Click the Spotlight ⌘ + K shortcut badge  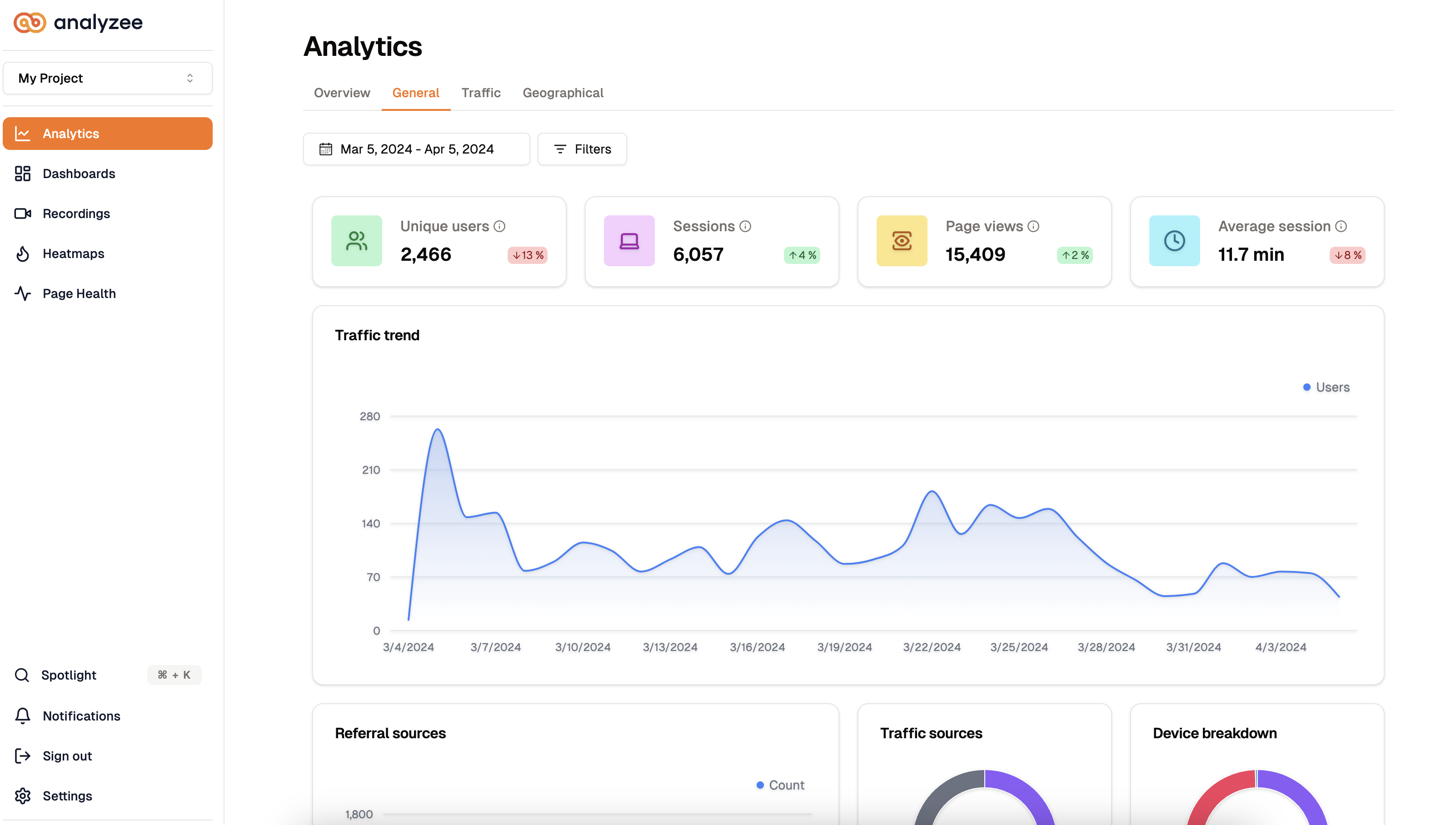pyautogui.click(x=174, y=675)
